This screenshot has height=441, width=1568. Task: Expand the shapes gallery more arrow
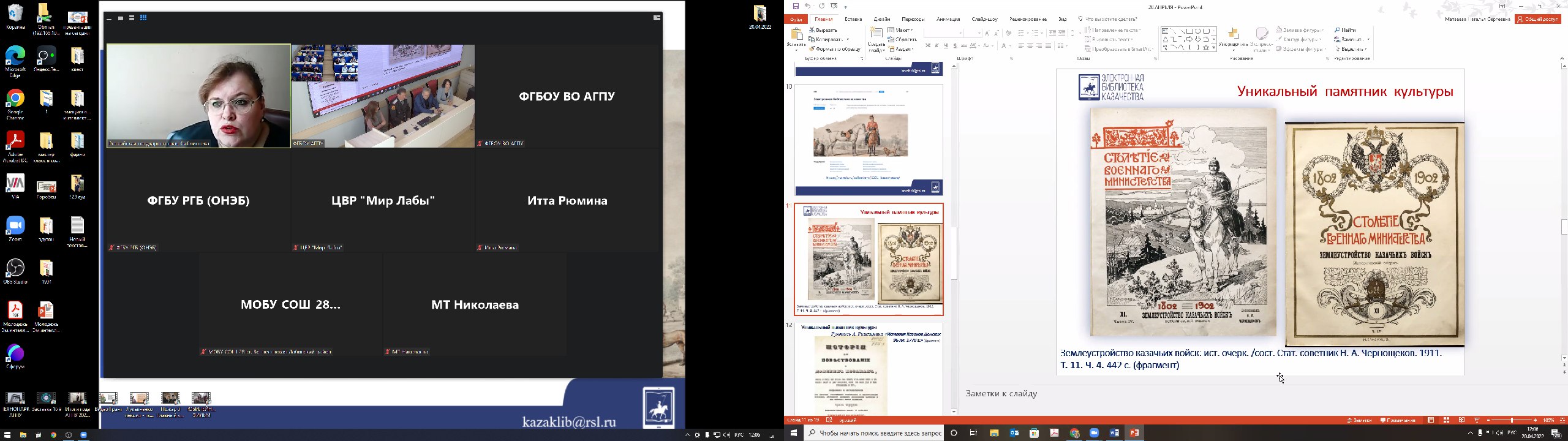(x=1215, y=48)
